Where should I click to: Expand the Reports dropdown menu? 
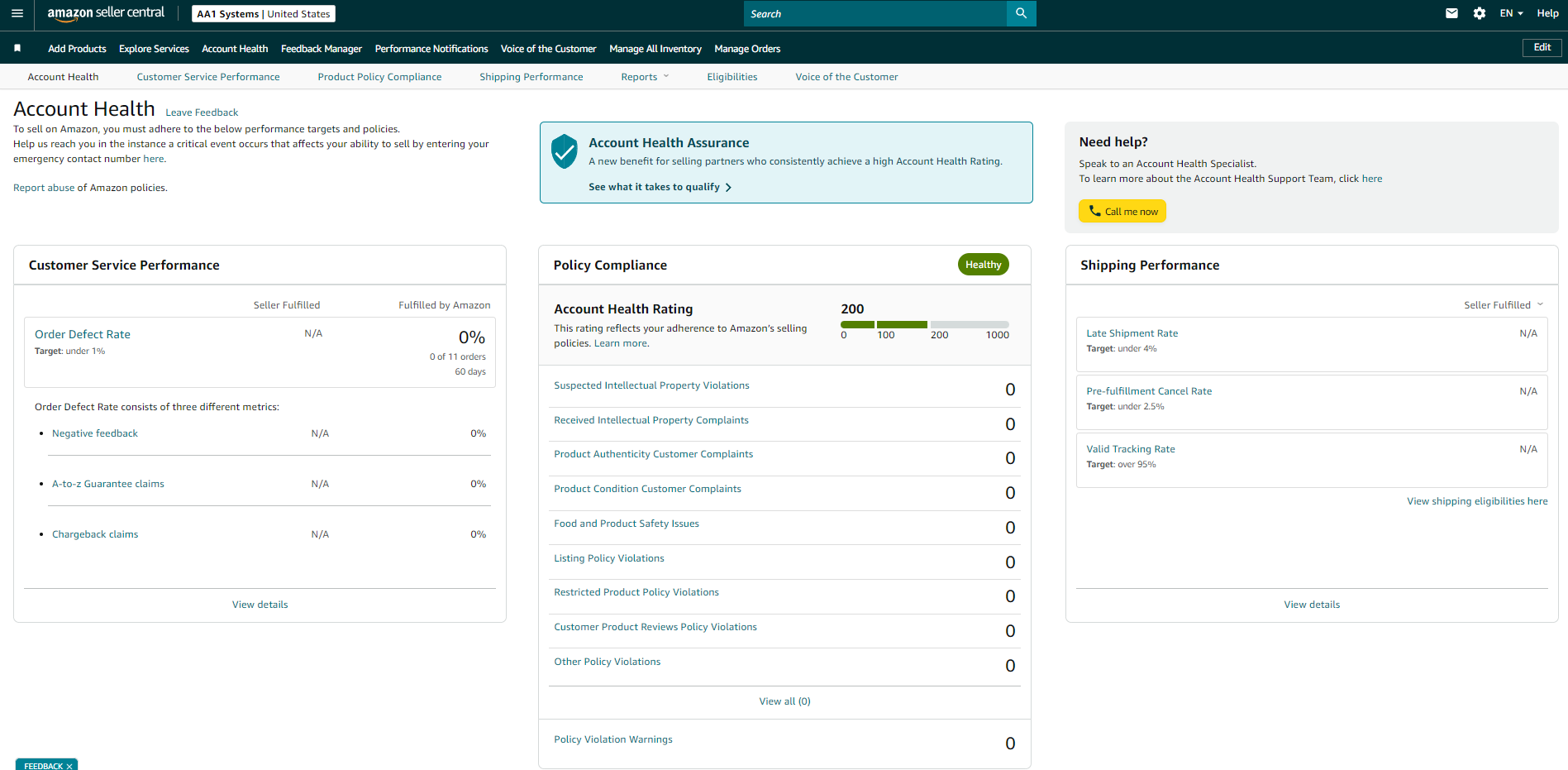(645, 77)
